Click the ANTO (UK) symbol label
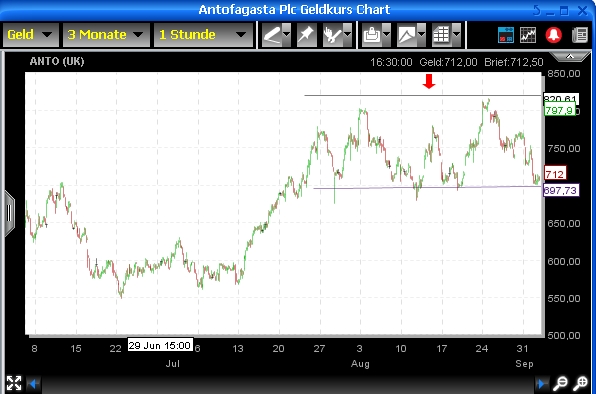The height and width of the screenshot is (394, 596). (x=57, y=61)
